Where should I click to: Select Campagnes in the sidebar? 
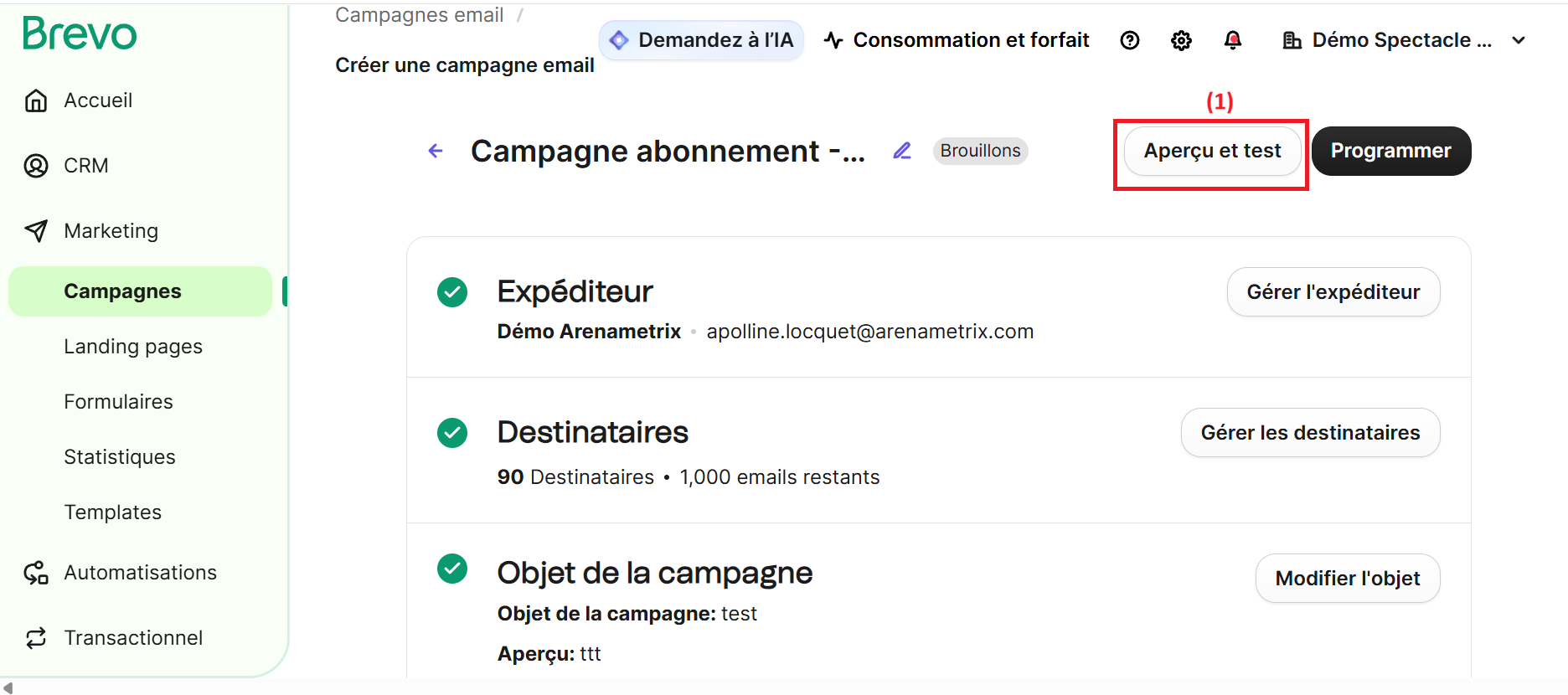click(122, 291)
